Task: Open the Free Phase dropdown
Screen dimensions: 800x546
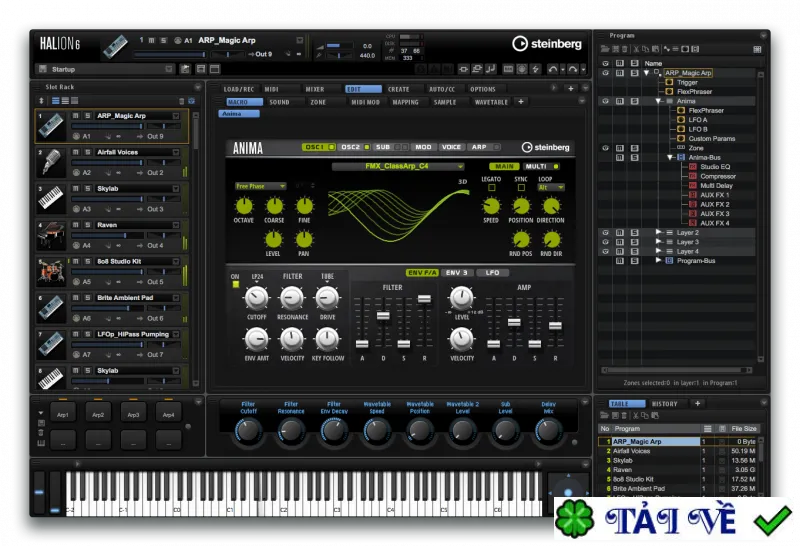Action: [x=260, y=186]
